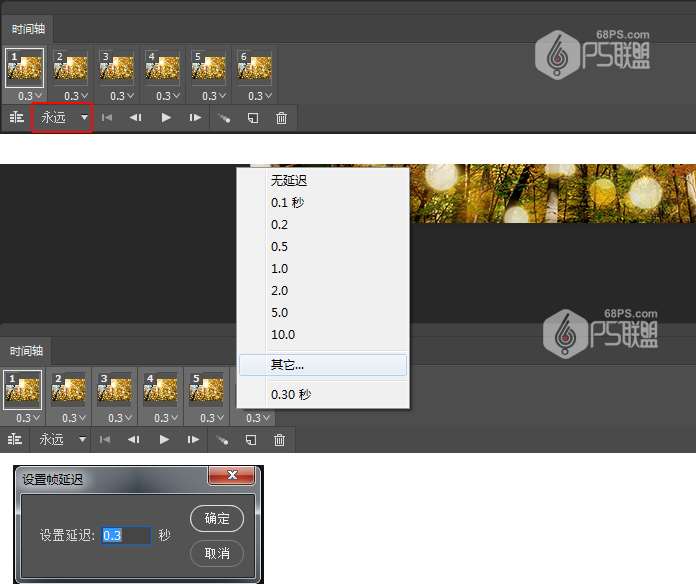Open frame 3 delay dropdown in upper timeline
This screenshot has height=584, width=696.
point(122,96)
